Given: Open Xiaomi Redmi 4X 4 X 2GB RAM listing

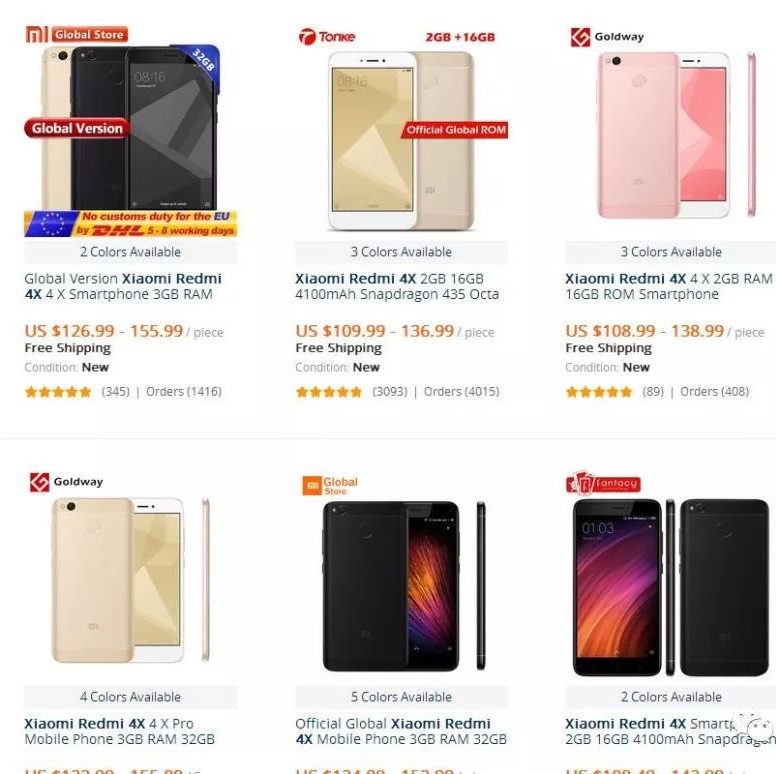Looking at the screenshot, I should [669, 286].
